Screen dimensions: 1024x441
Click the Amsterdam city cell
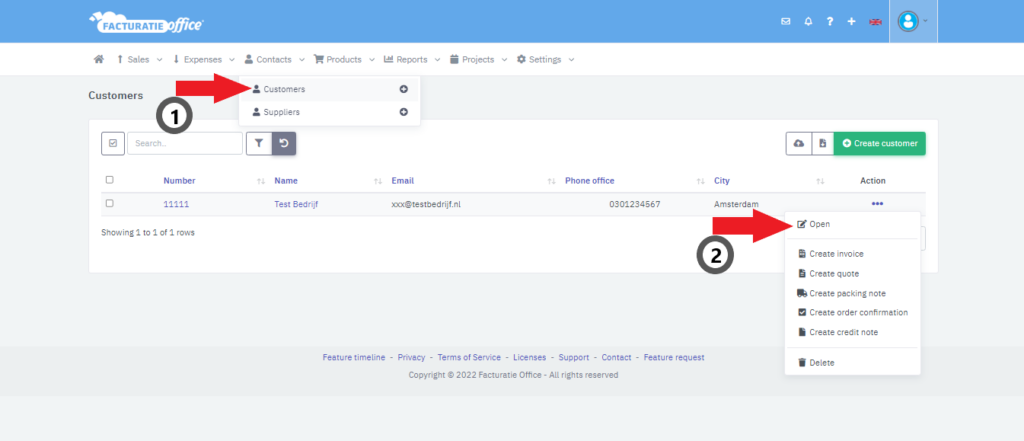[737, 204]
